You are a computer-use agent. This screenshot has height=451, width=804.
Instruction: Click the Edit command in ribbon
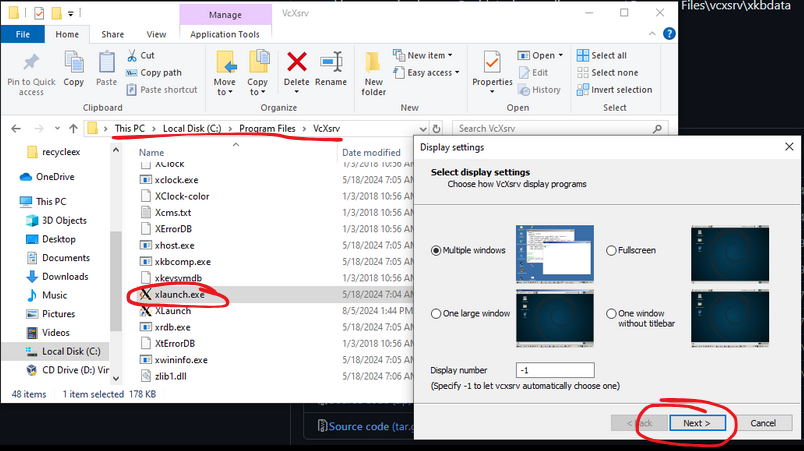pyautogui.click(x=533, y=73)
